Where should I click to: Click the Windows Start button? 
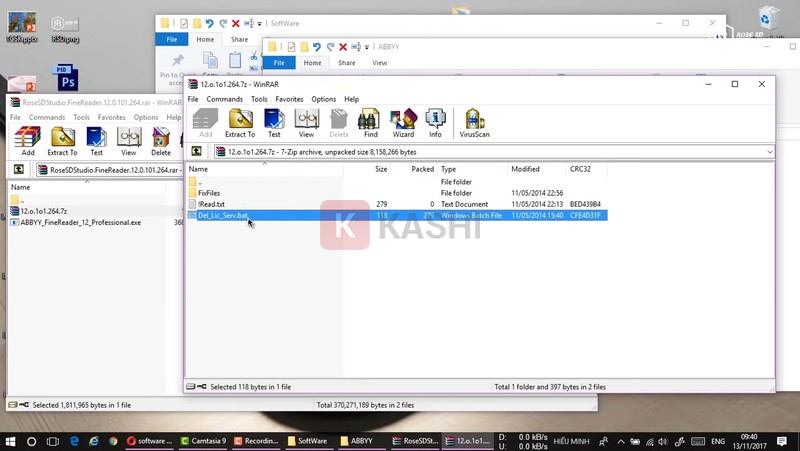point(9,440)
